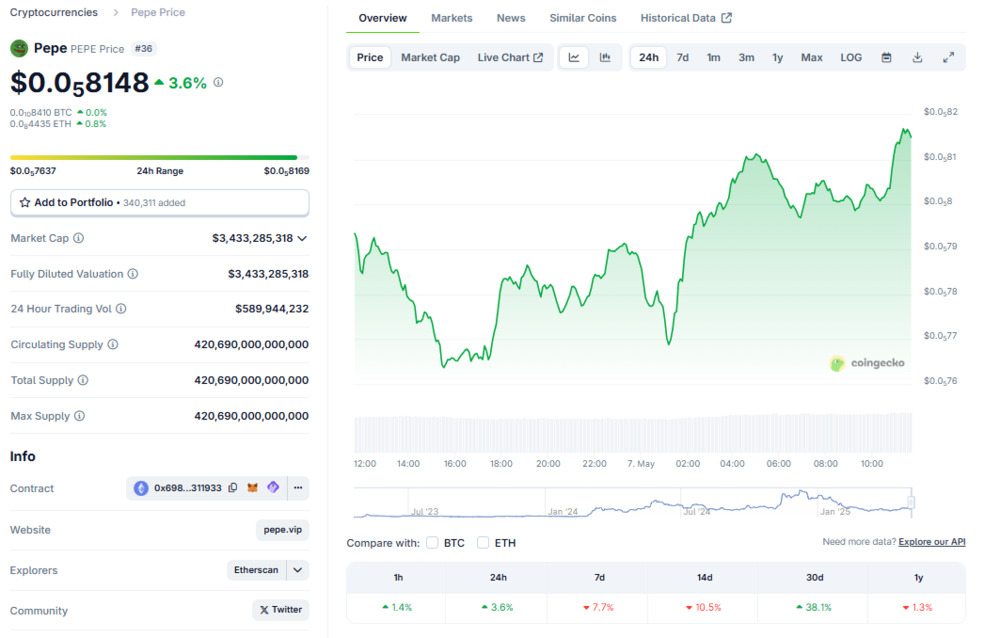The width and height of the screenshot is (984, 638).
Task: Enable ETH comparison checkbox
Action: point(483,543)
